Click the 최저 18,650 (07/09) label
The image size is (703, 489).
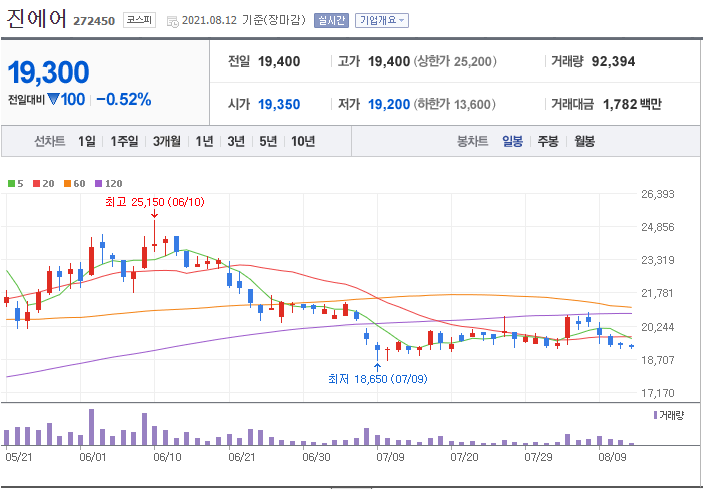(x=378, y=379)
